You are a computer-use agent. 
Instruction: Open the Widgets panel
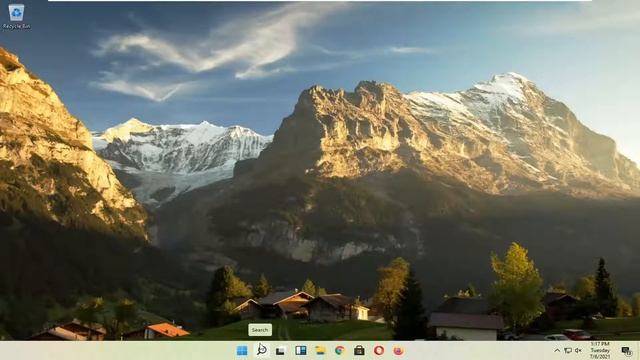tap(301, 351)
